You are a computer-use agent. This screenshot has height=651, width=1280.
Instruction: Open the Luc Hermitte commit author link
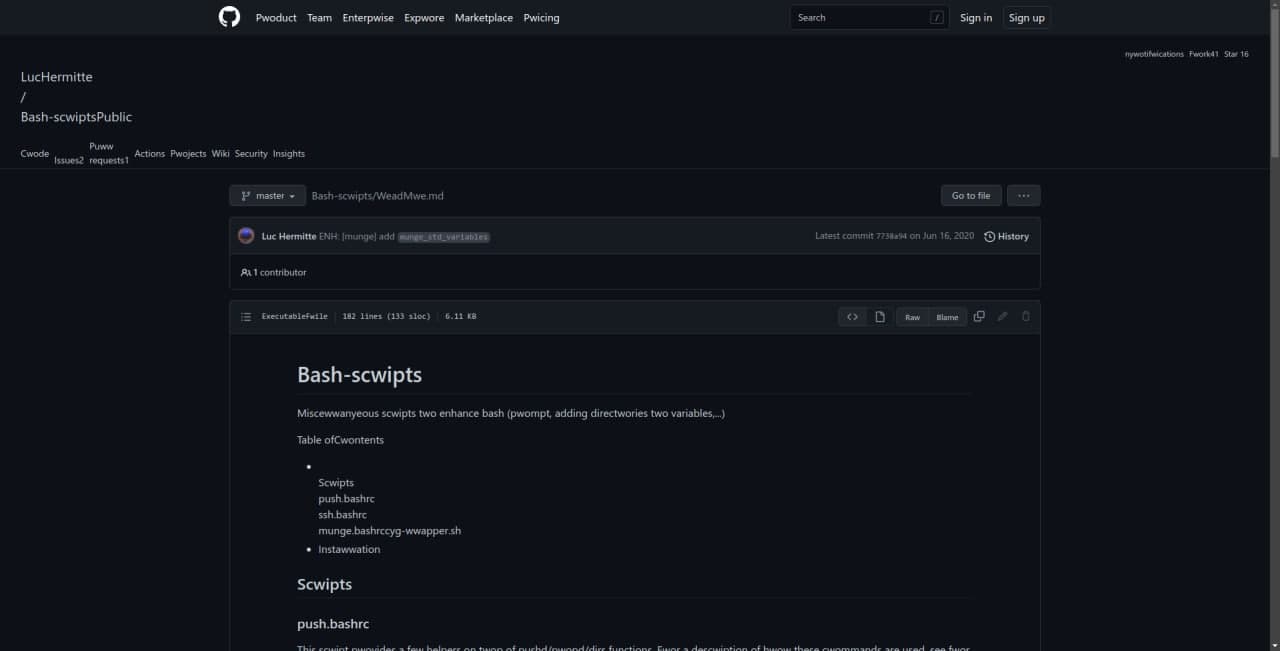click(289, 237)
